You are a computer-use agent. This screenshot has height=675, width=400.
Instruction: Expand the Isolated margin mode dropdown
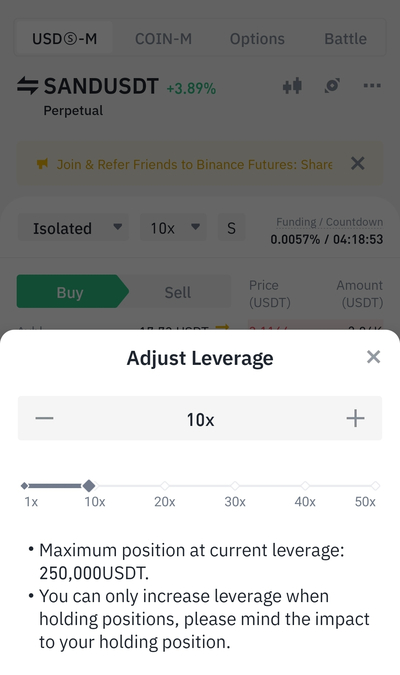tap(73, 227)
